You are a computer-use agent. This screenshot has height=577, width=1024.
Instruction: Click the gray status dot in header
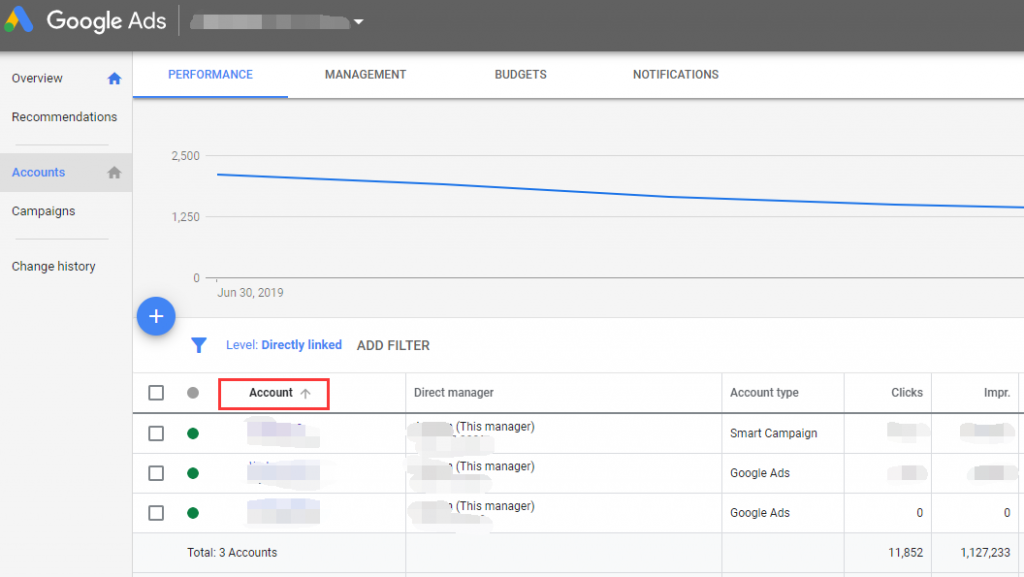tap(193, 393)
